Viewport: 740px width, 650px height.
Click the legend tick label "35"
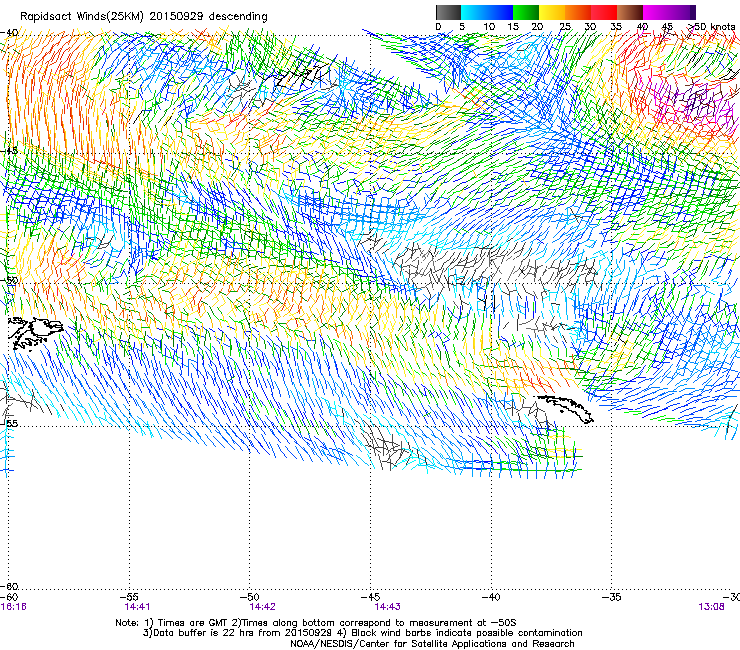(616, 27)
